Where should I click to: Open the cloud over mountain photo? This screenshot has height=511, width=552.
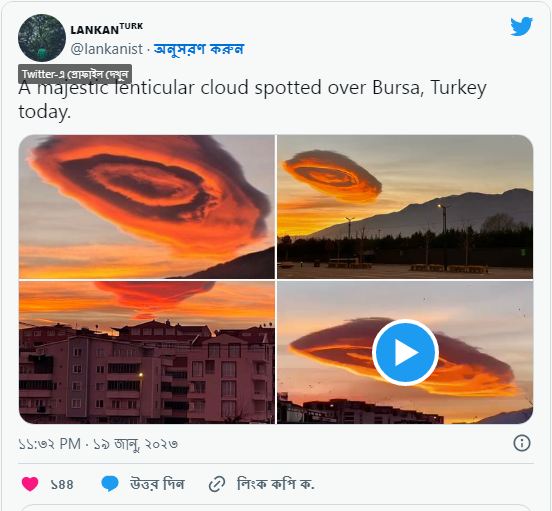(405, 207)
